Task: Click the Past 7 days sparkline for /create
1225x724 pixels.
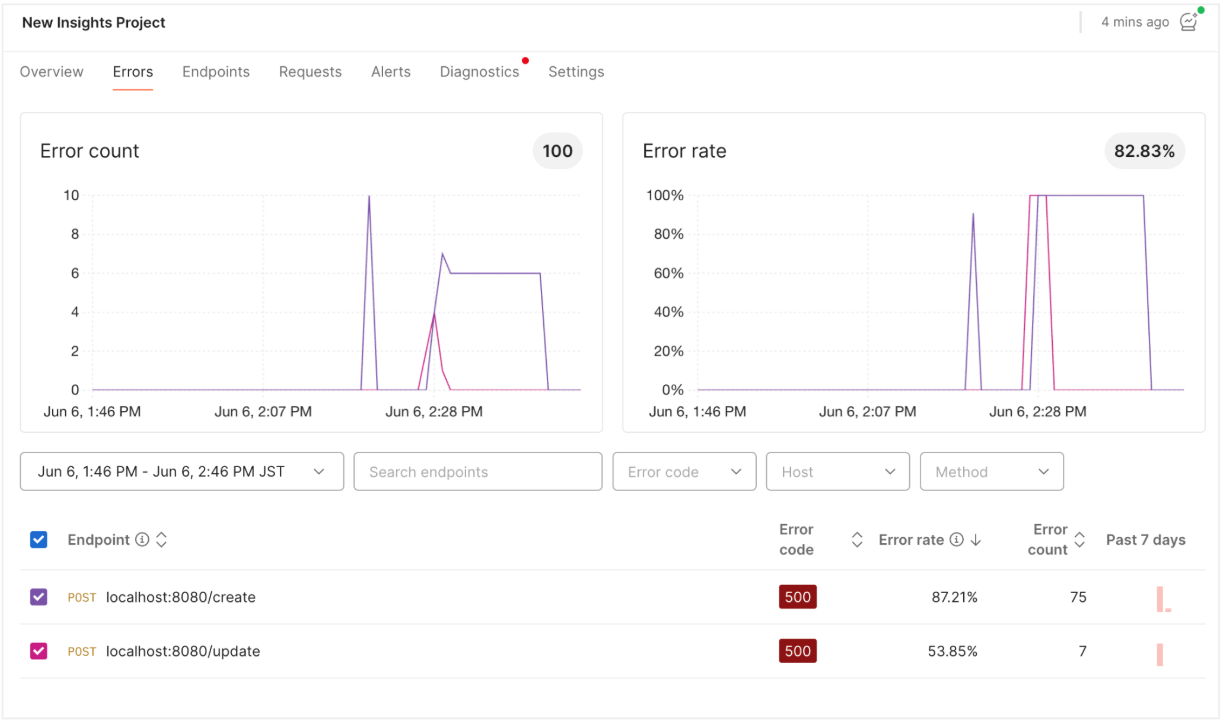Action: pos(1164,599)
